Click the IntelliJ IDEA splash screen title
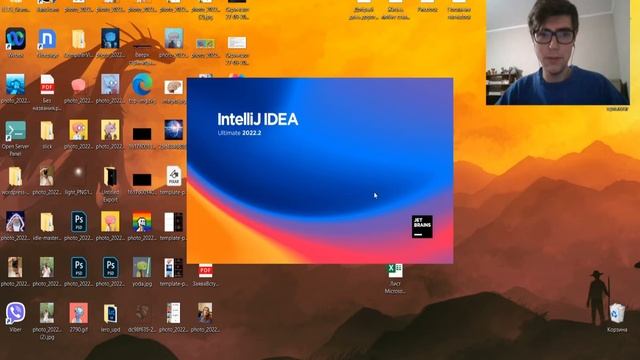The width and height of the screenshot is (640, 360). (258, 119)
